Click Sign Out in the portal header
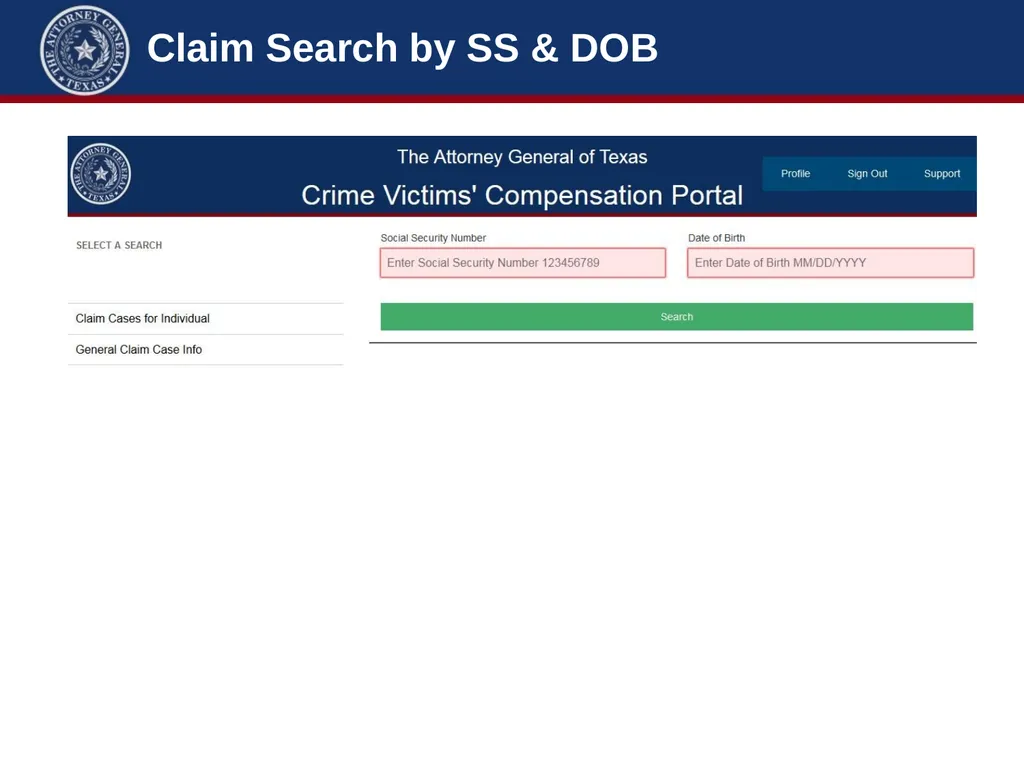The height and width of the screenshot is (768, 1024). [x=867, y=174]
